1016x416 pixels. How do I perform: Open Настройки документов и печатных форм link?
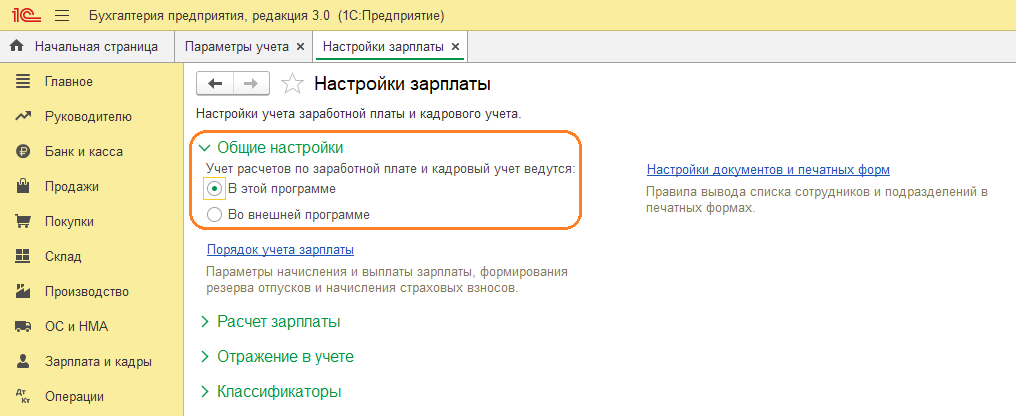tap(768, 170)
